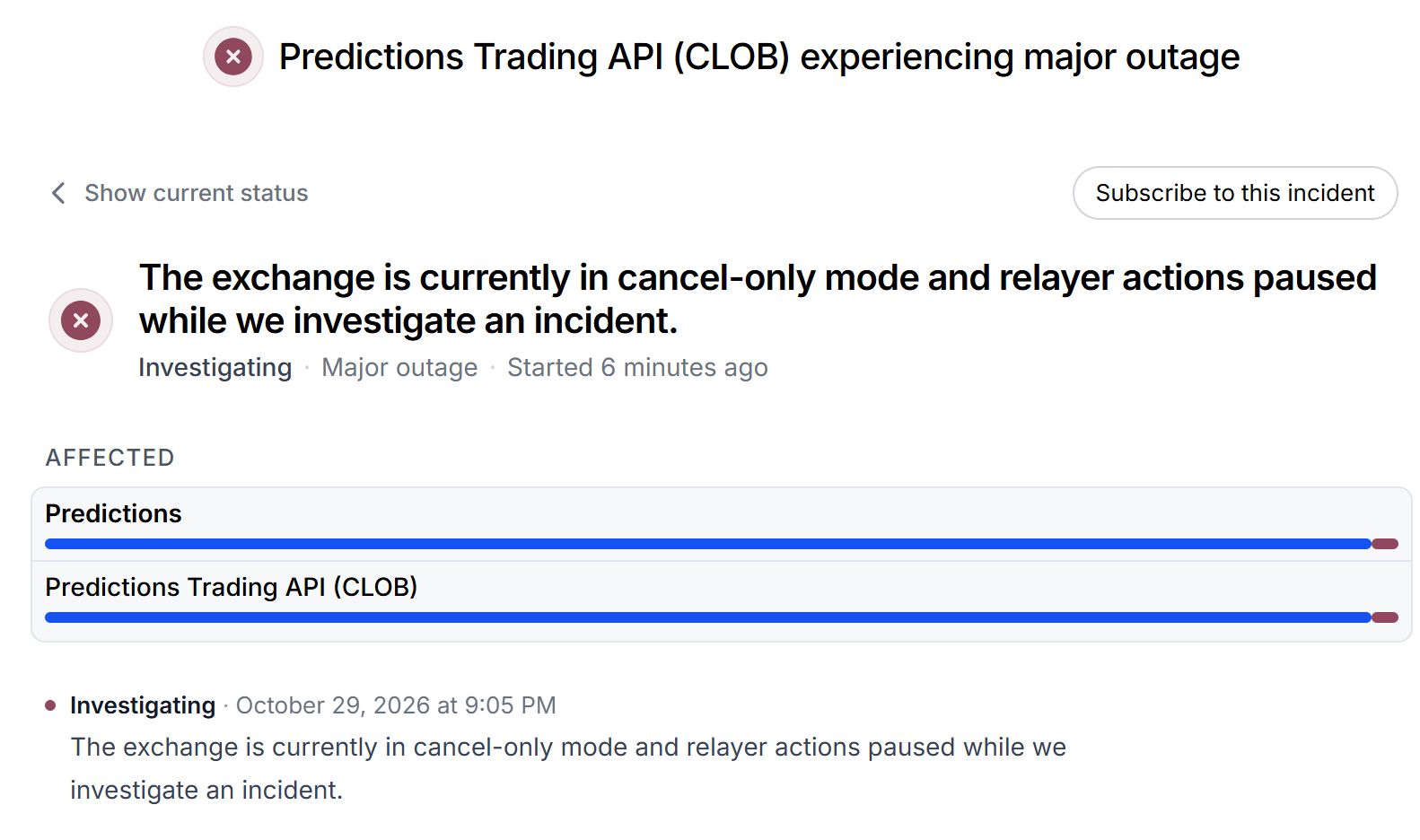Select the Predictions affected component row
The image size is (1420, 840).
point(722,525)
